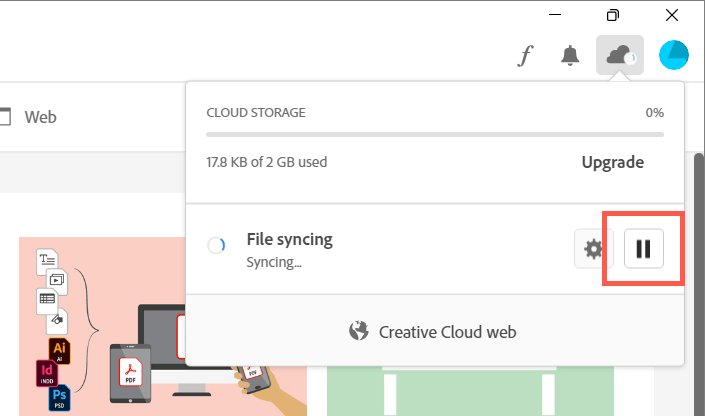
Task: Switch to the Web tab
Action: [40, 117]
